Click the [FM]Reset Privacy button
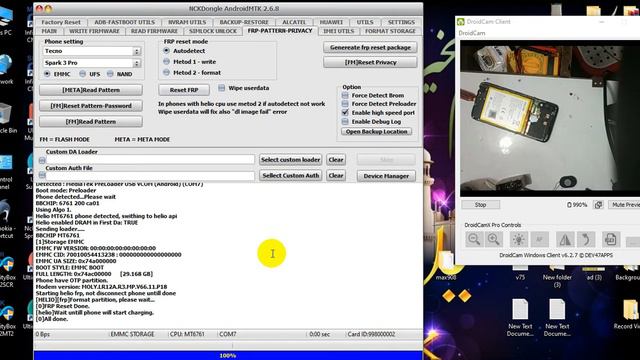The image size is (640, 360). pyautogui.click(x=370, y=62)
